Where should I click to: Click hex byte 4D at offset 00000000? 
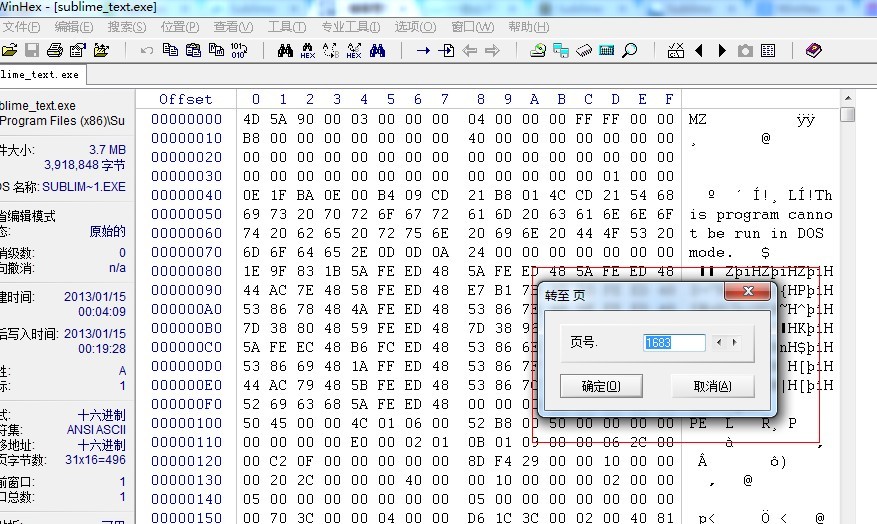[251, 119]
